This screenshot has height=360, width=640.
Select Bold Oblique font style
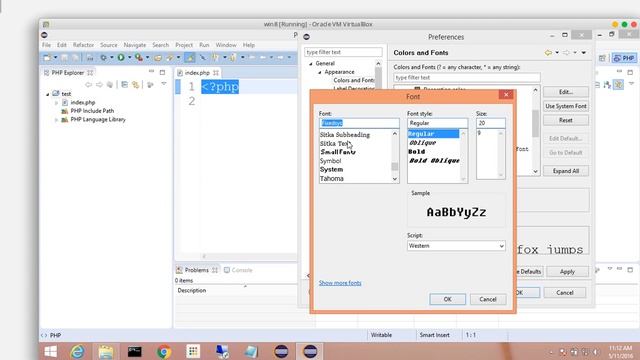click(434, 161)
